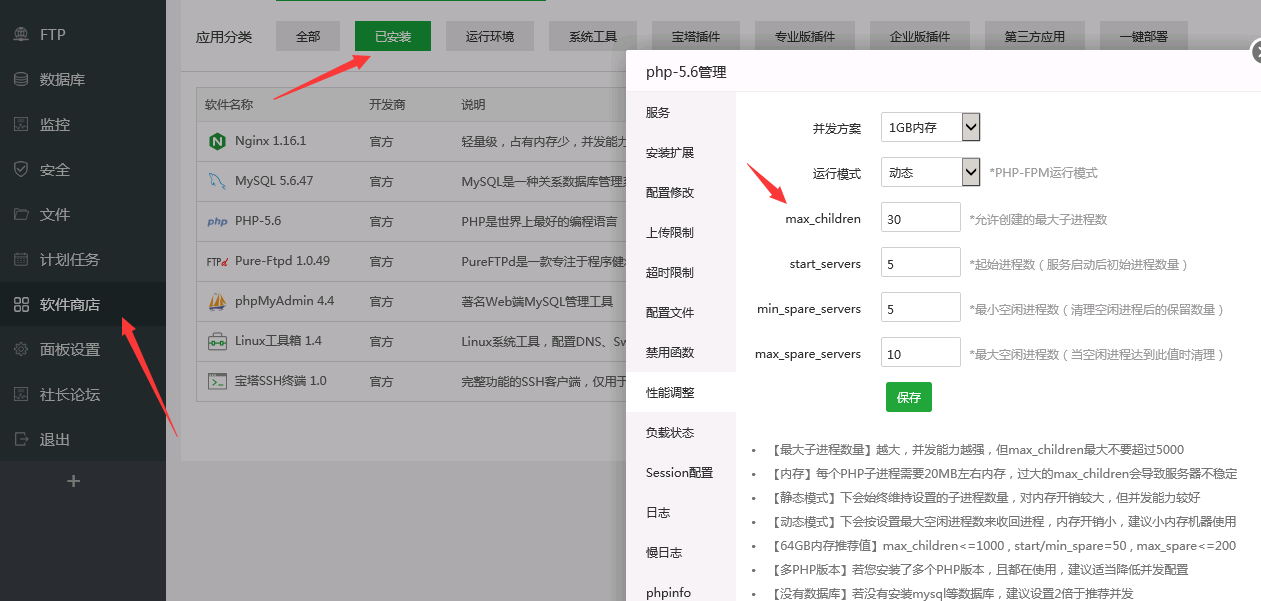This screenshot has height=601, width=1261.
Task: Click the MySQL 5.6.47 software name
Action: [274, 181]
